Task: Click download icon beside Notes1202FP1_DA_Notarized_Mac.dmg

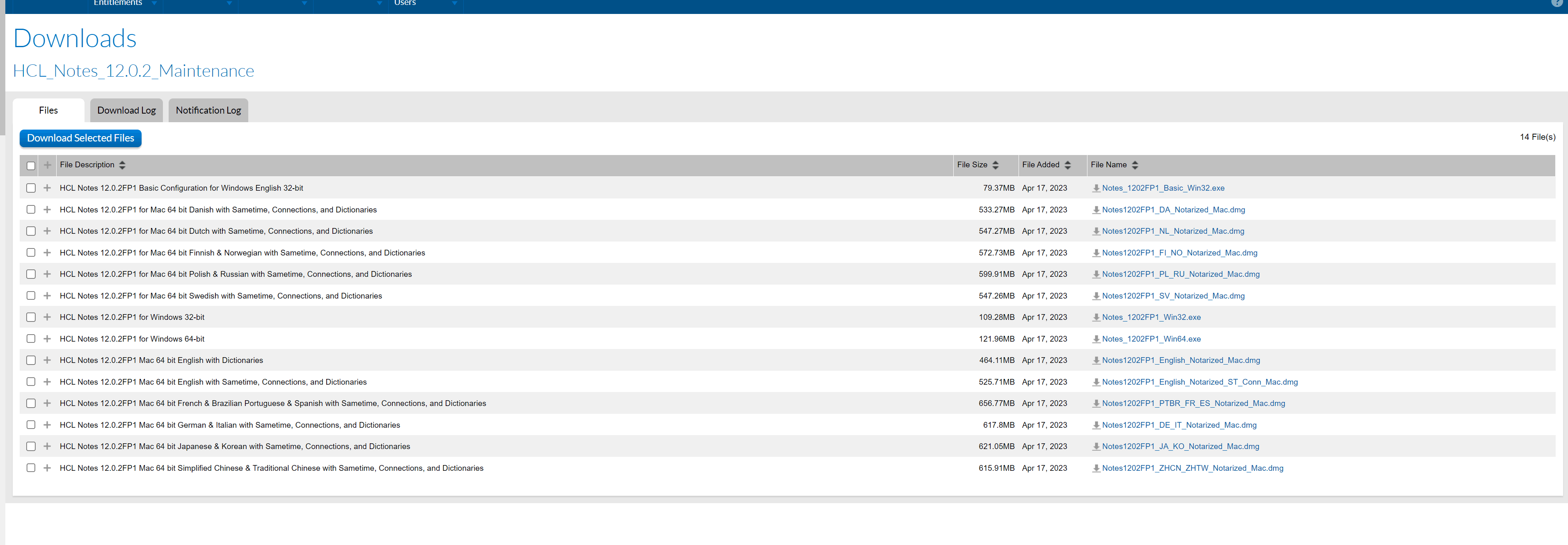Action: pyautogui.click(x=1096, y=210)
